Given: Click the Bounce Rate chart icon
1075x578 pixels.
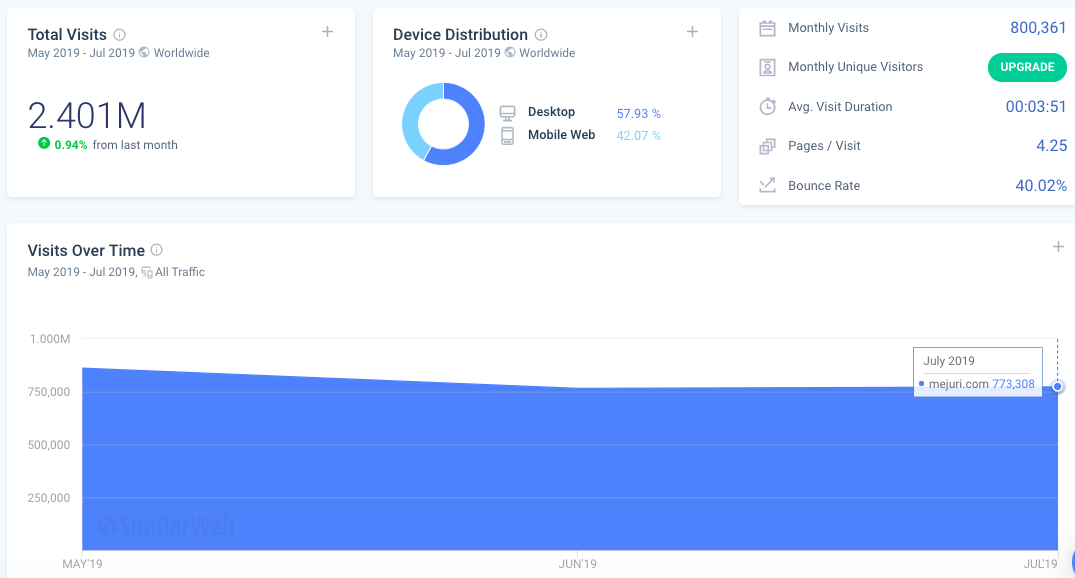Looking at the screenshot, I should (767, 186).
